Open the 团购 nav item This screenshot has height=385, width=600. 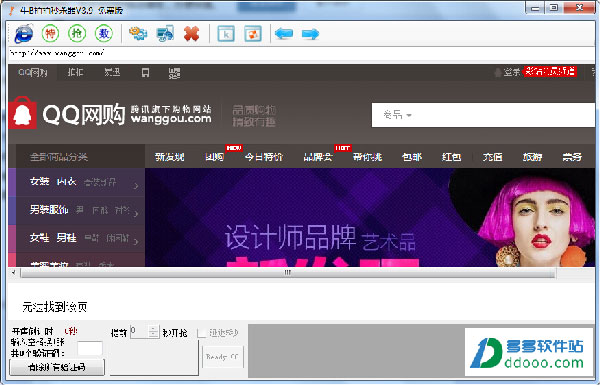point(214,157)
